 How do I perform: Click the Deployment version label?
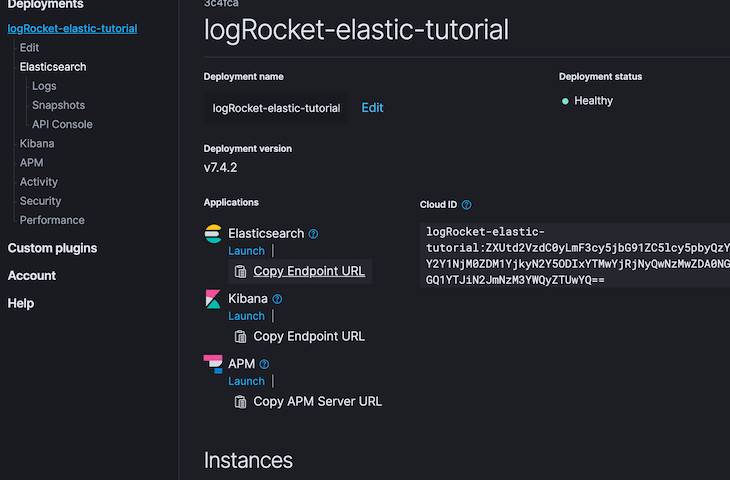coord(248,149)
